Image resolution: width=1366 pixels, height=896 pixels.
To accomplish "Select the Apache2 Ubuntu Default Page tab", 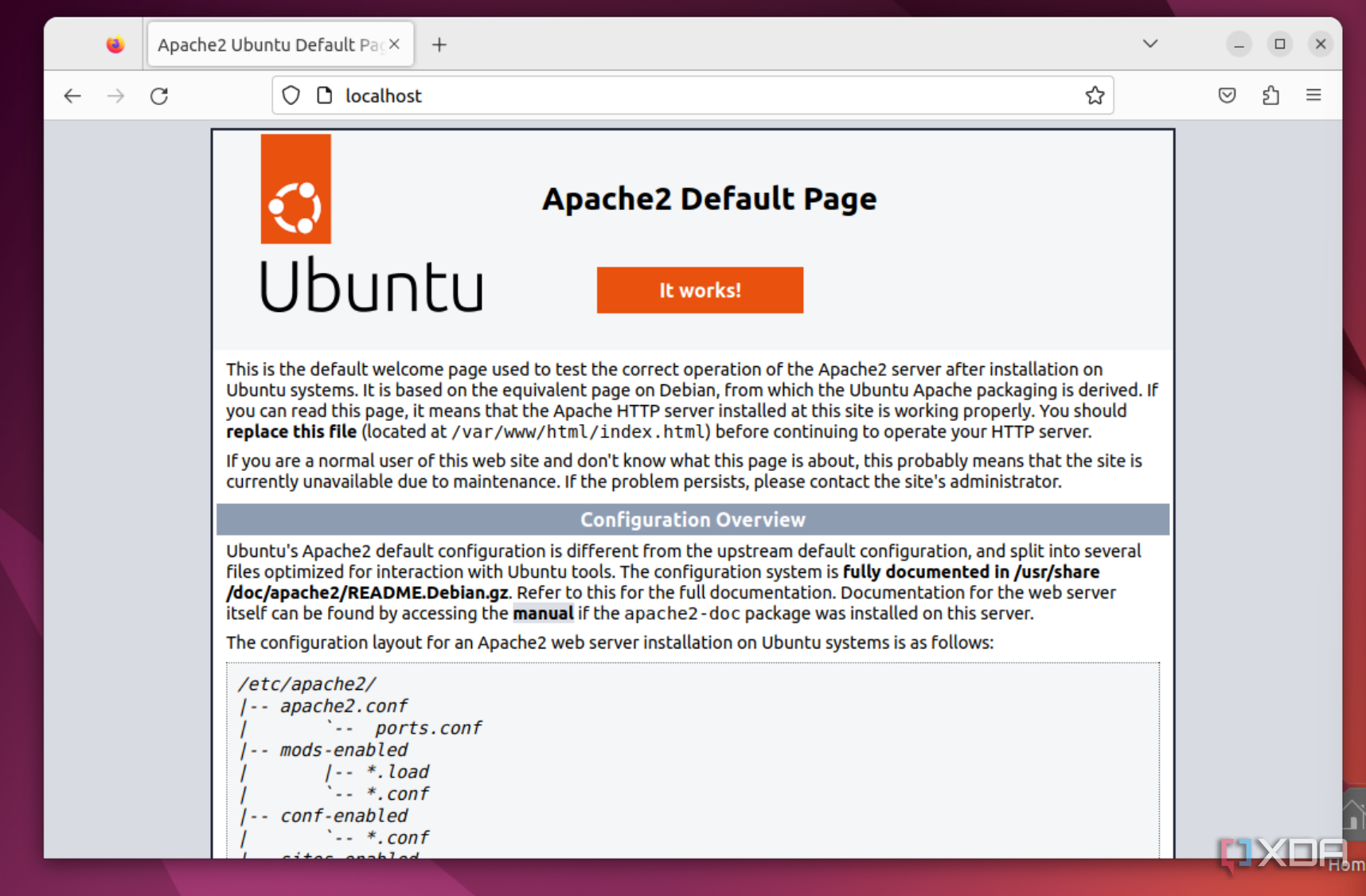I will point(279,45).
